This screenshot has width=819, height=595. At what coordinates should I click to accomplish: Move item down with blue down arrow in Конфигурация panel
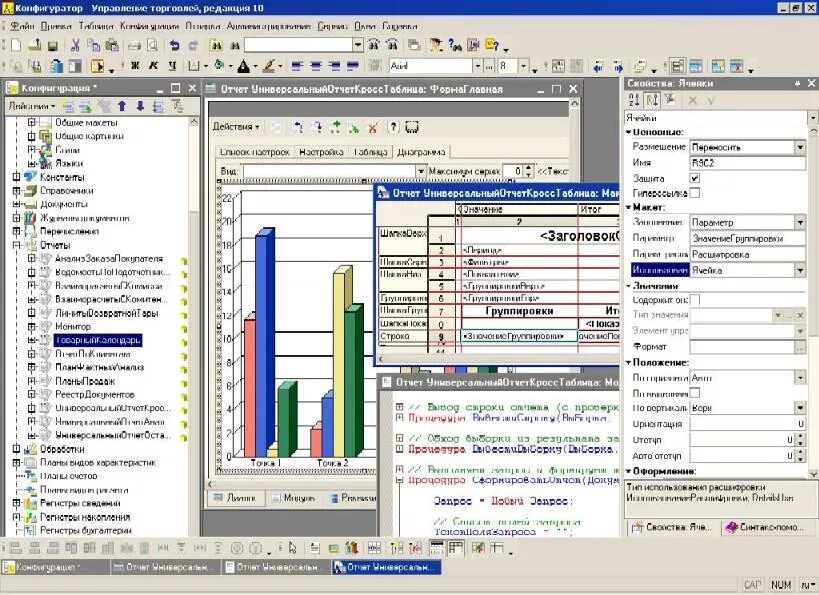pyautogui.click(x=140, y=107)
